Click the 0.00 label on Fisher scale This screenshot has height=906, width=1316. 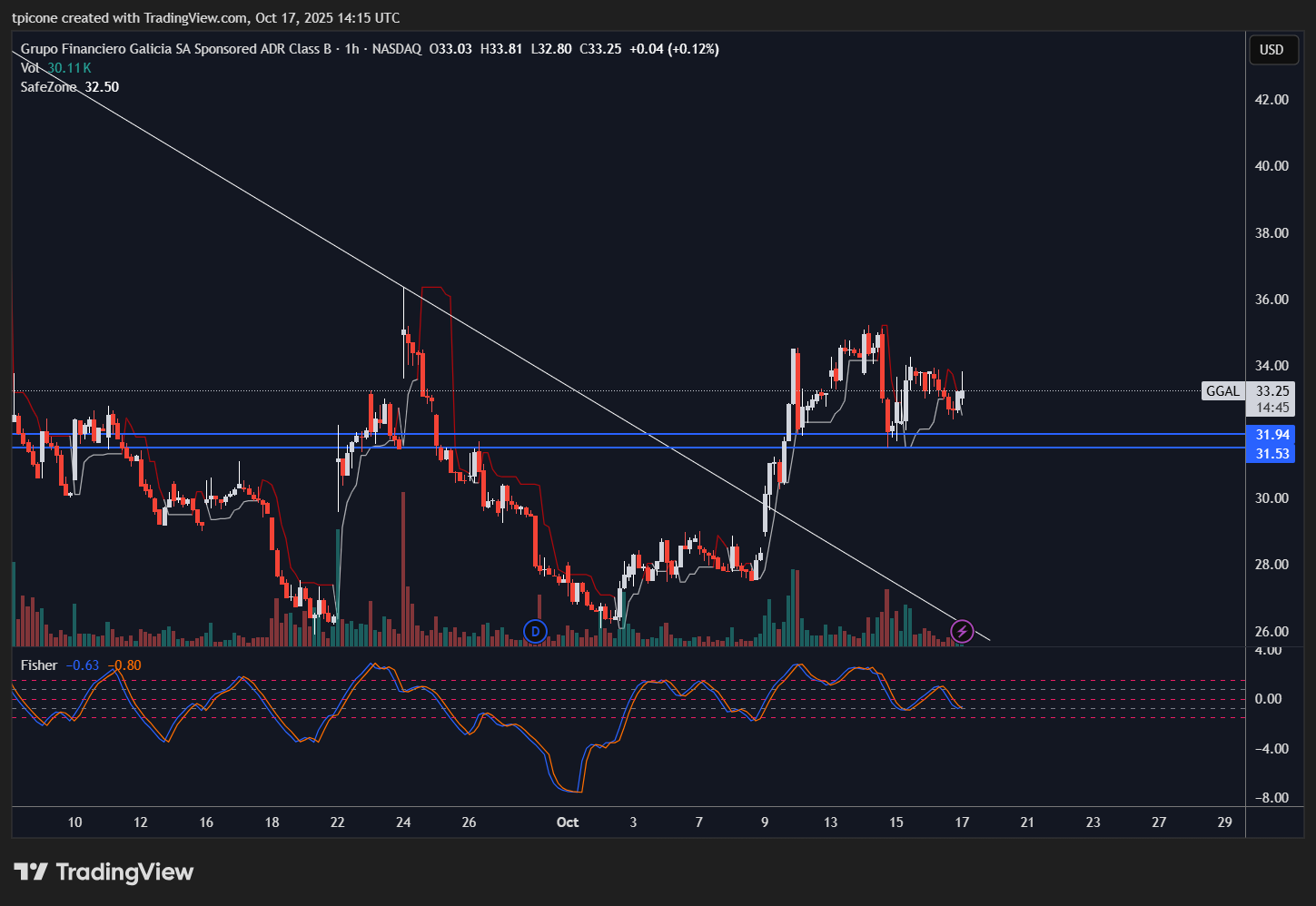coord(1268,699)
